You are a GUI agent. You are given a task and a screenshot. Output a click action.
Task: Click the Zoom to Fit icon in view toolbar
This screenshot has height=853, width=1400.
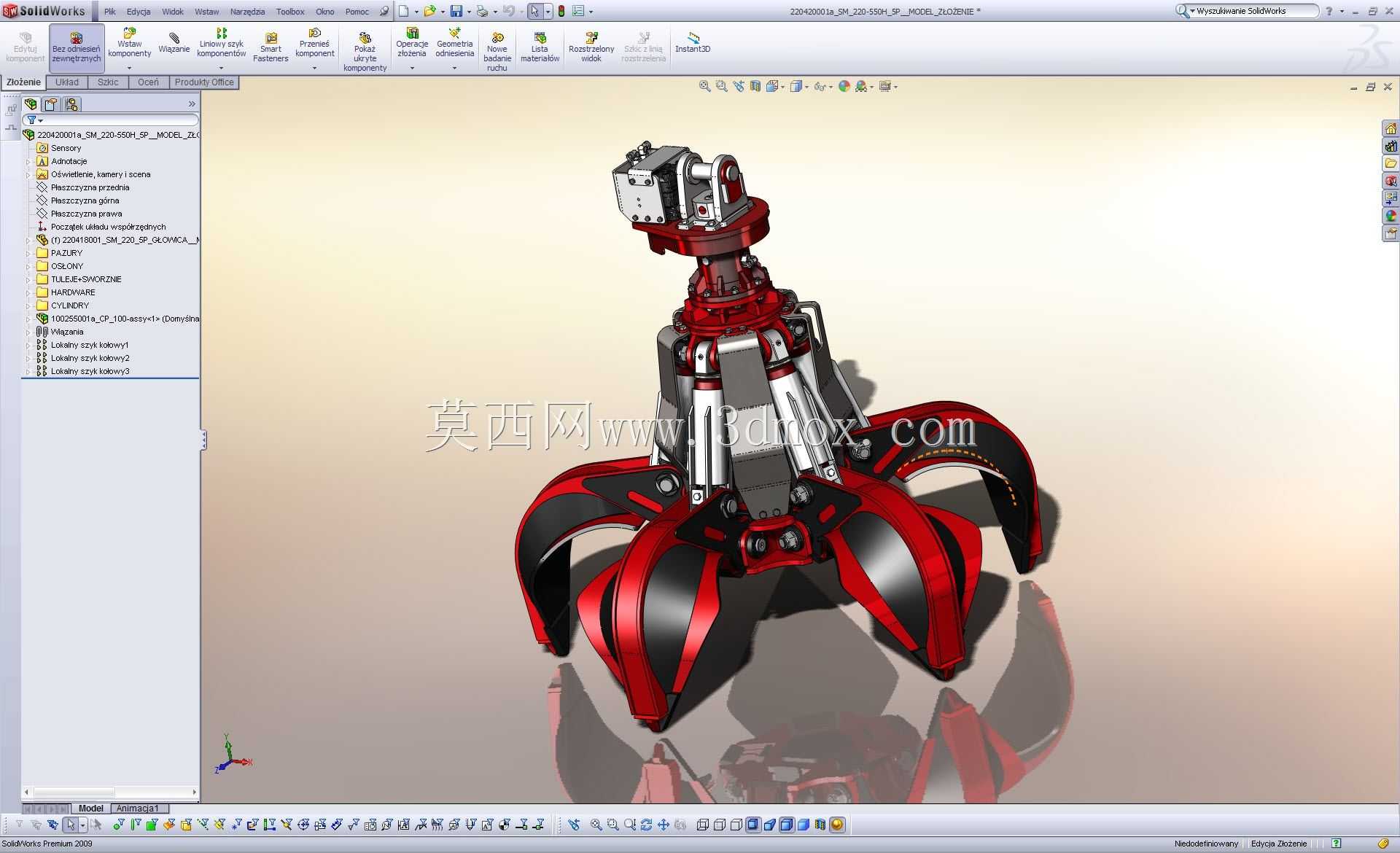pyautogui.click(x=704, y=86)
